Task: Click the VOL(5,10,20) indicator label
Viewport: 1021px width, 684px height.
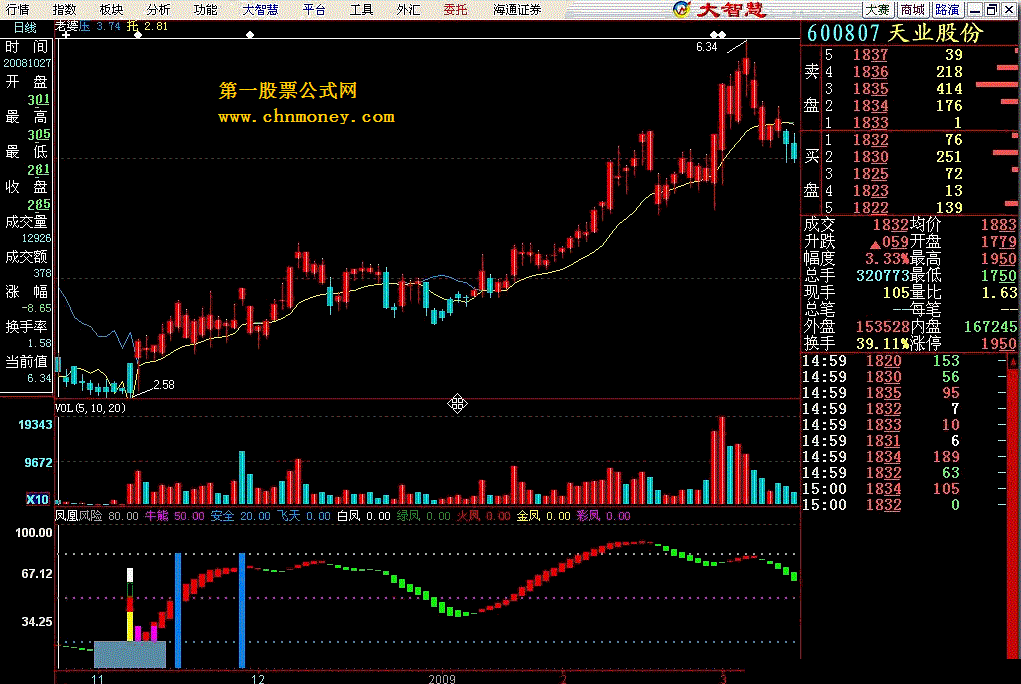Action: [x=91, y=408]
